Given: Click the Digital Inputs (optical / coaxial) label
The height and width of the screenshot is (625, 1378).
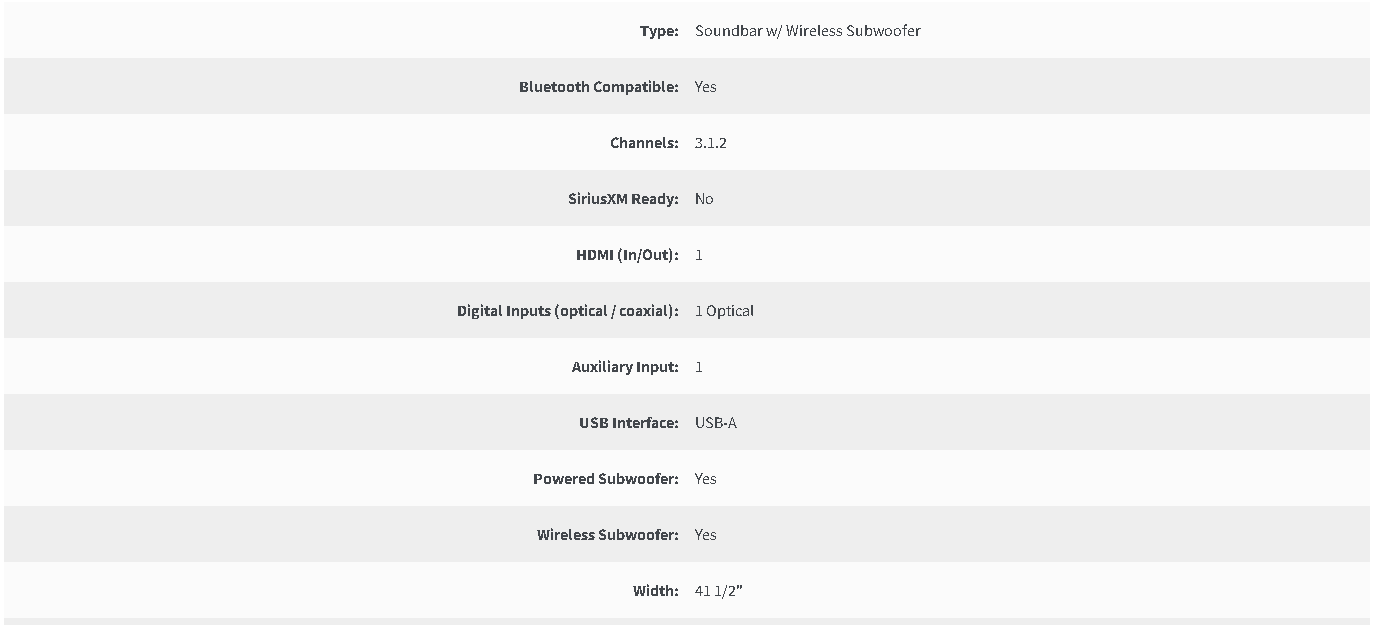Looking at the screenshot, I should click(x=568, y=311).
